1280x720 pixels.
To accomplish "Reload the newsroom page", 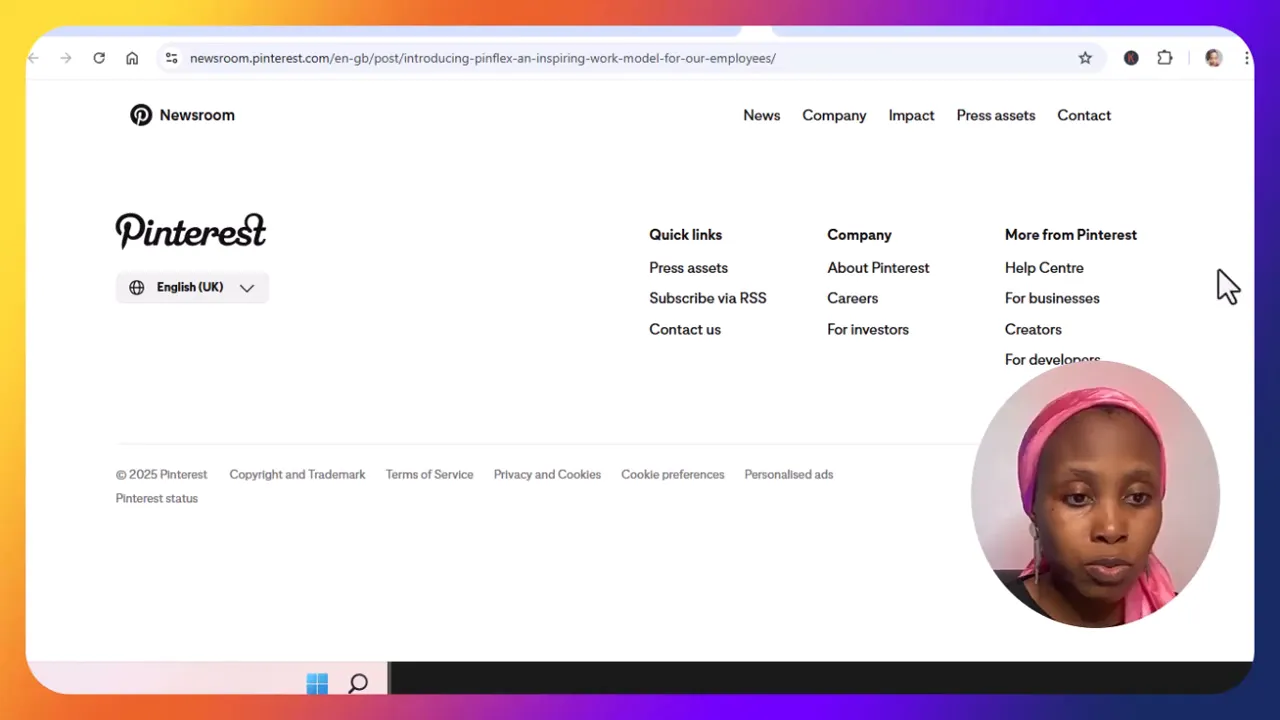I will point(99,58).
